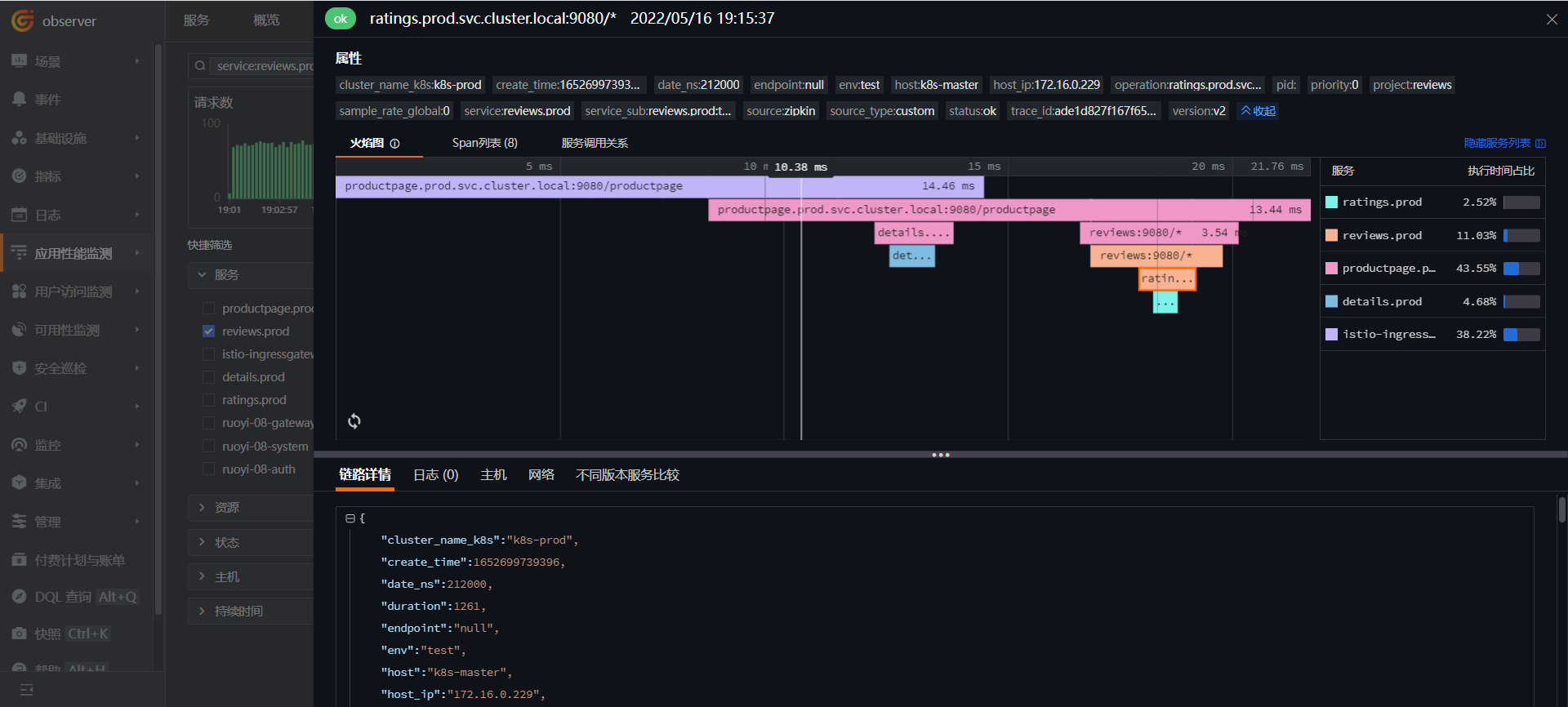Image resolution: width=1568 pixels, height=707 pixels.
Task: Click the panel divider drag handle
Action: [941, 455]
